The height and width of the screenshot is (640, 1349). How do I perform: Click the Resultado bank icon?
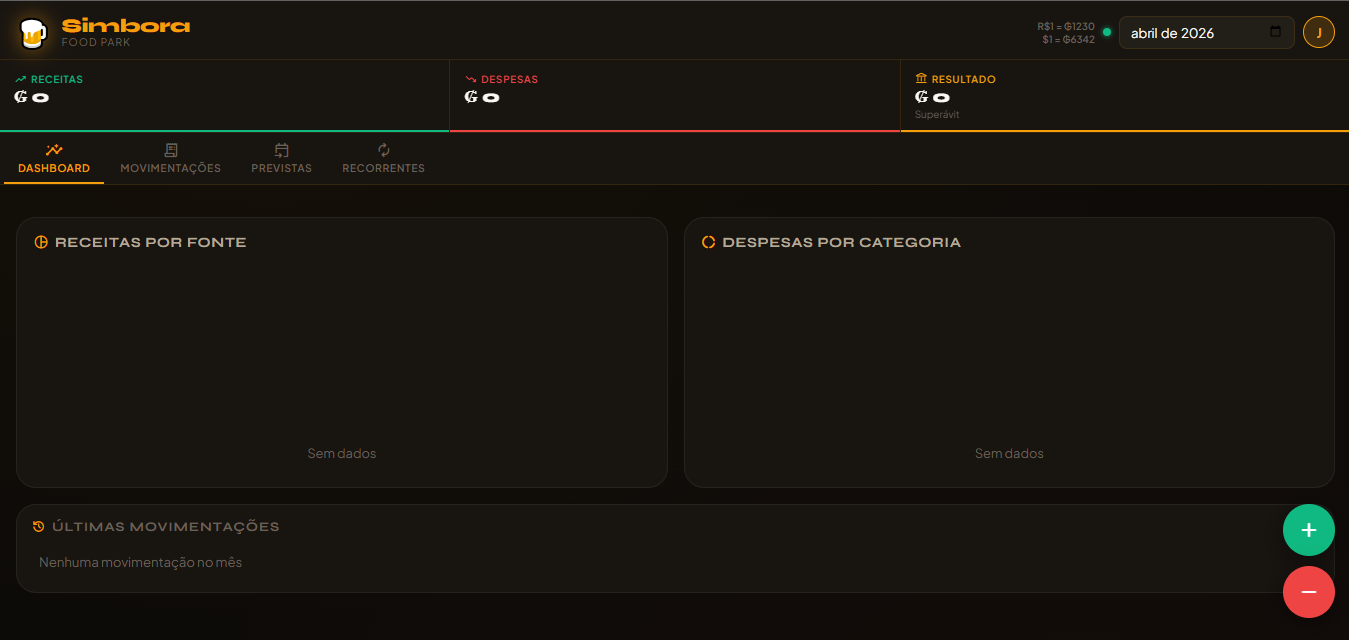tap(921, 78)
